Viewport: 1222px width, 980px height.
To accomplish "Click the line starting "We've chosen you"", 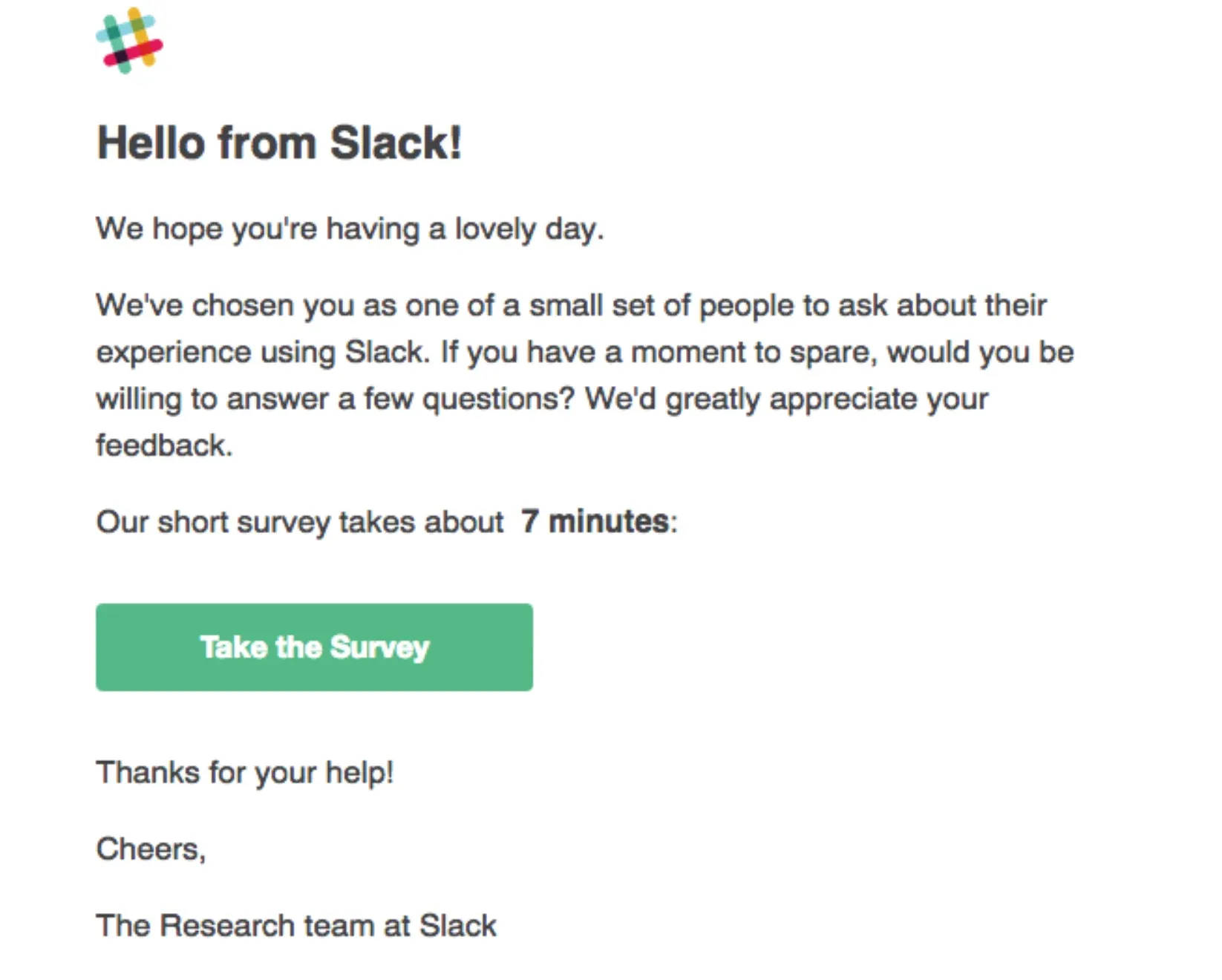I will click(571, 305).
